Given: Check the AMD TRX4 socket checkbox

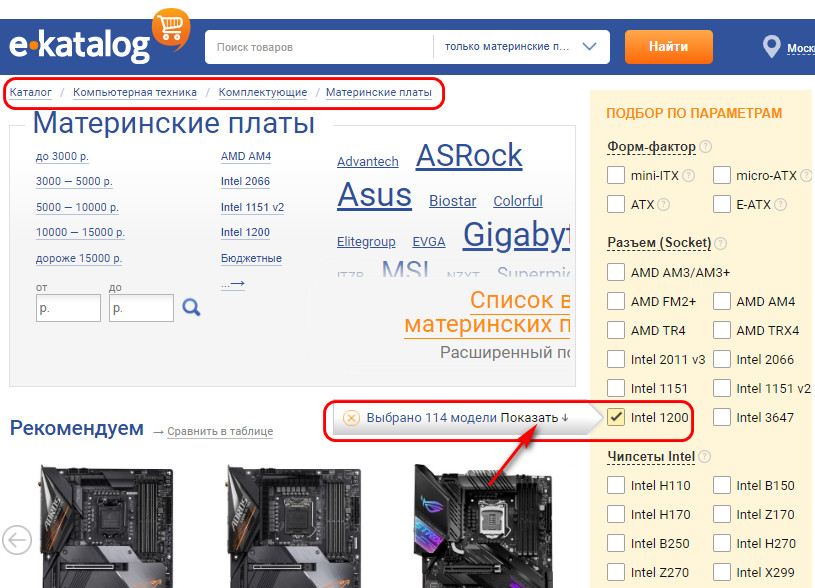Looking at the screenshot, I should (722, 330).
